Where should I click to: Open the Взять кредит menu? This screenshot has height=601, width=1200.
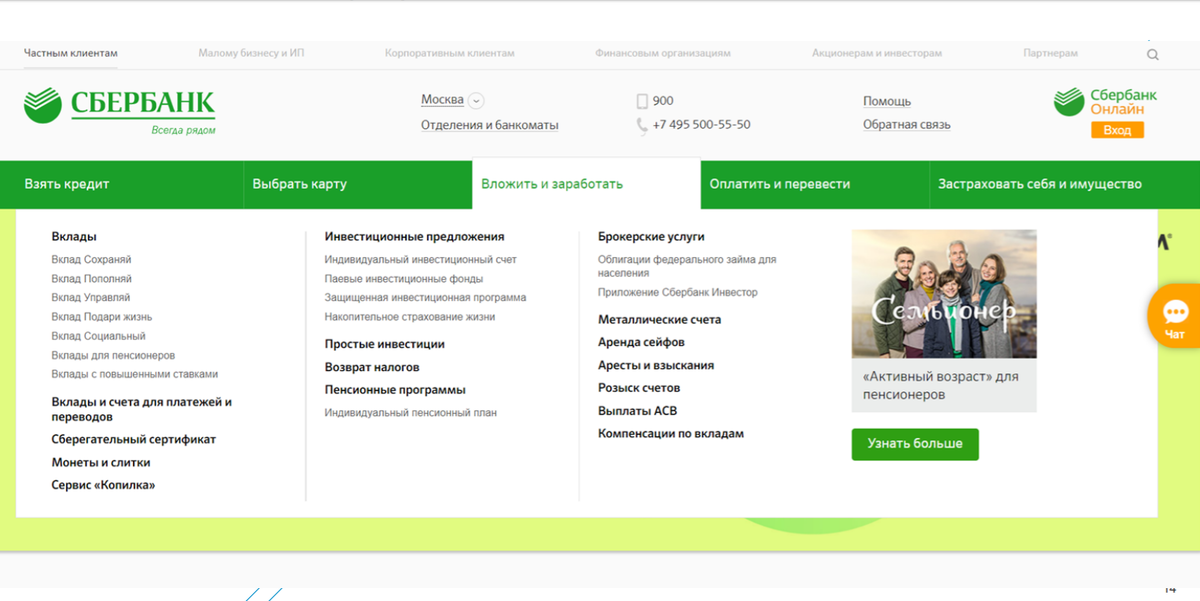(x=122, y=184)
